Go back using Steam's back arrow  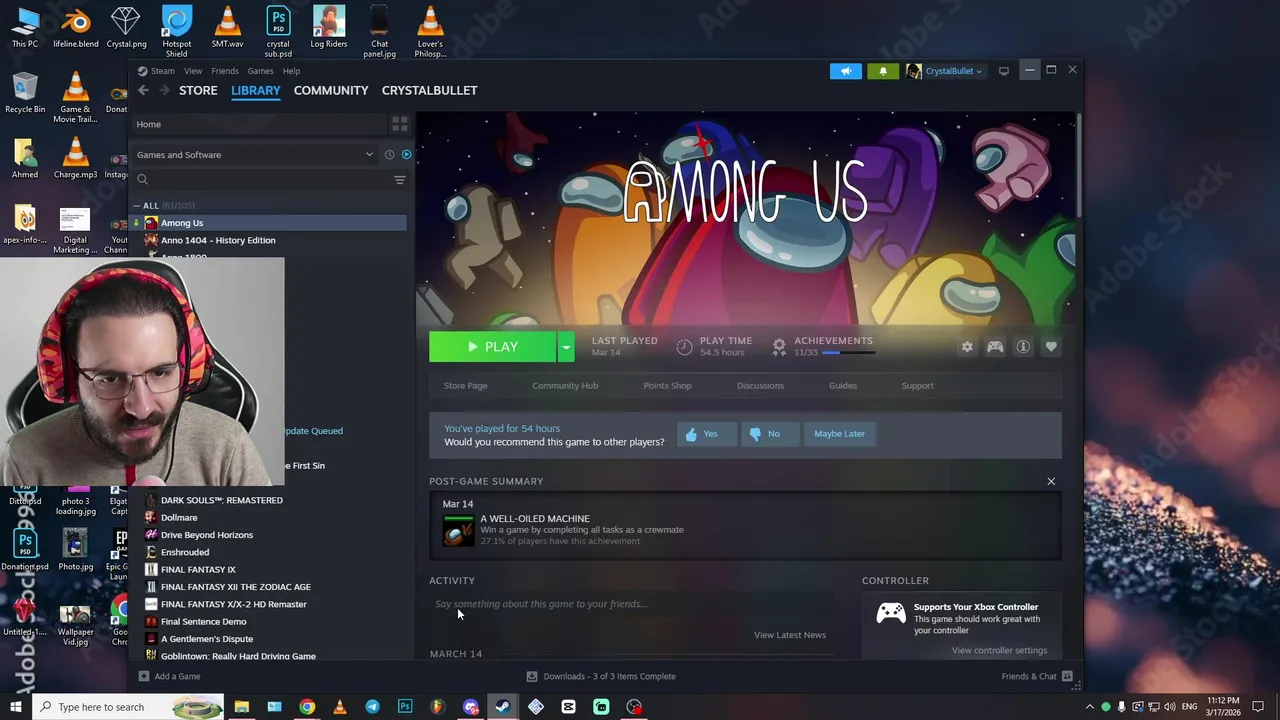point(143,90)
